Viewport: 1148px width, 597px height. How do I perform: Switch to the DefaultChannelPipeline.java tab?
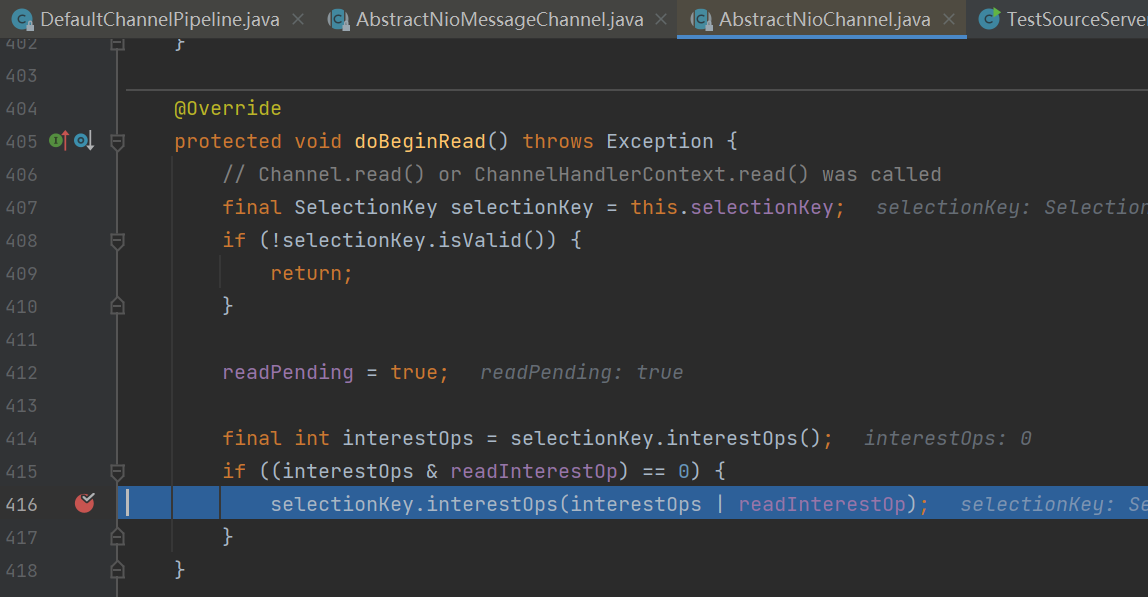coord(160,19)
